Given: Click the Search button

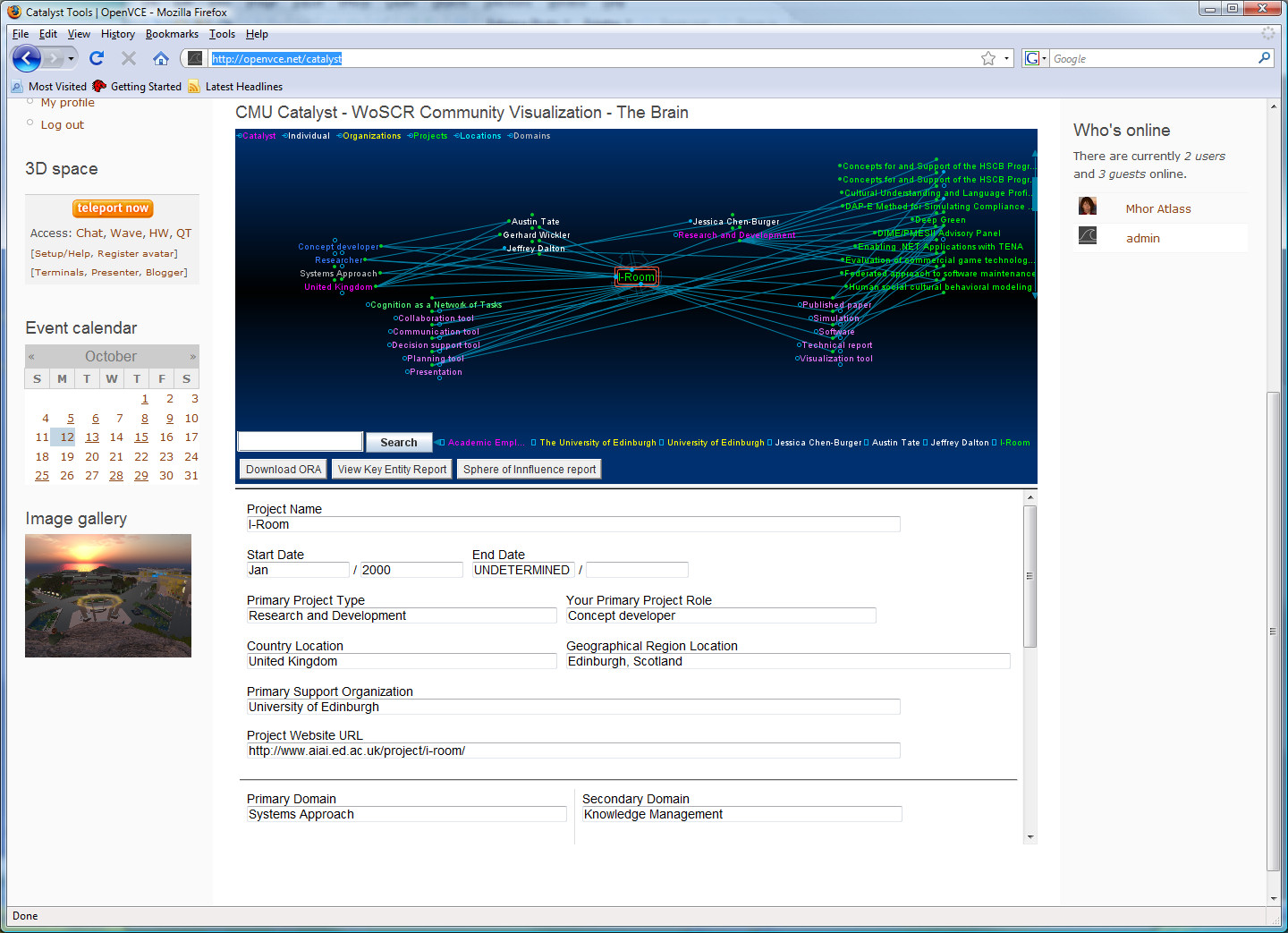Looking at the screenshot, I should pos(399,442).
